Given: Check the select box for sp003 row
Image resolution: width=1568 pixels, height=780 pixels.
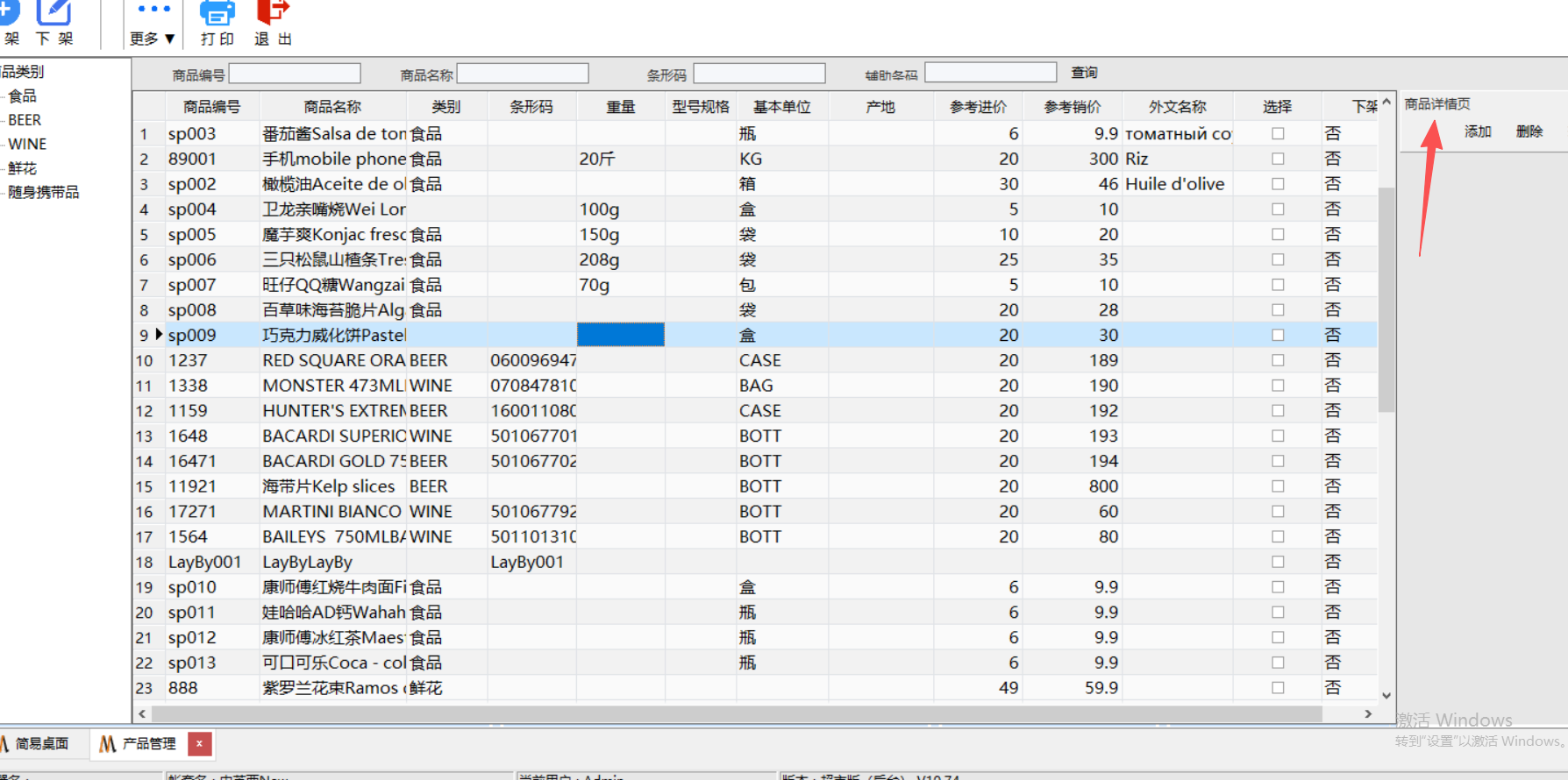Looking at the screenshot, I should (1278, 134).
